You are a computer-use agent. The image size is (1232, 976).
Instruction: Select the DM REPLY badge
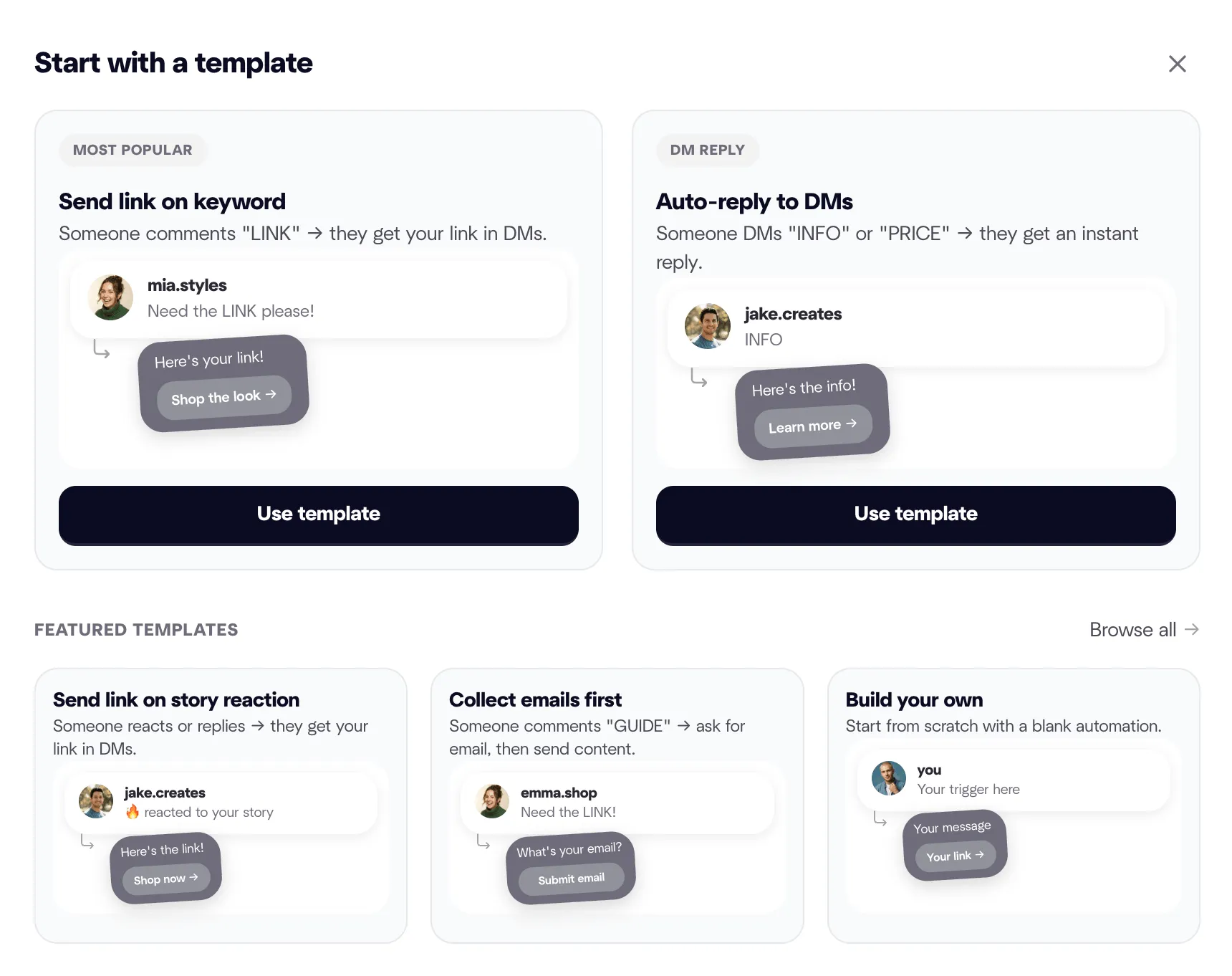(708, 150)
